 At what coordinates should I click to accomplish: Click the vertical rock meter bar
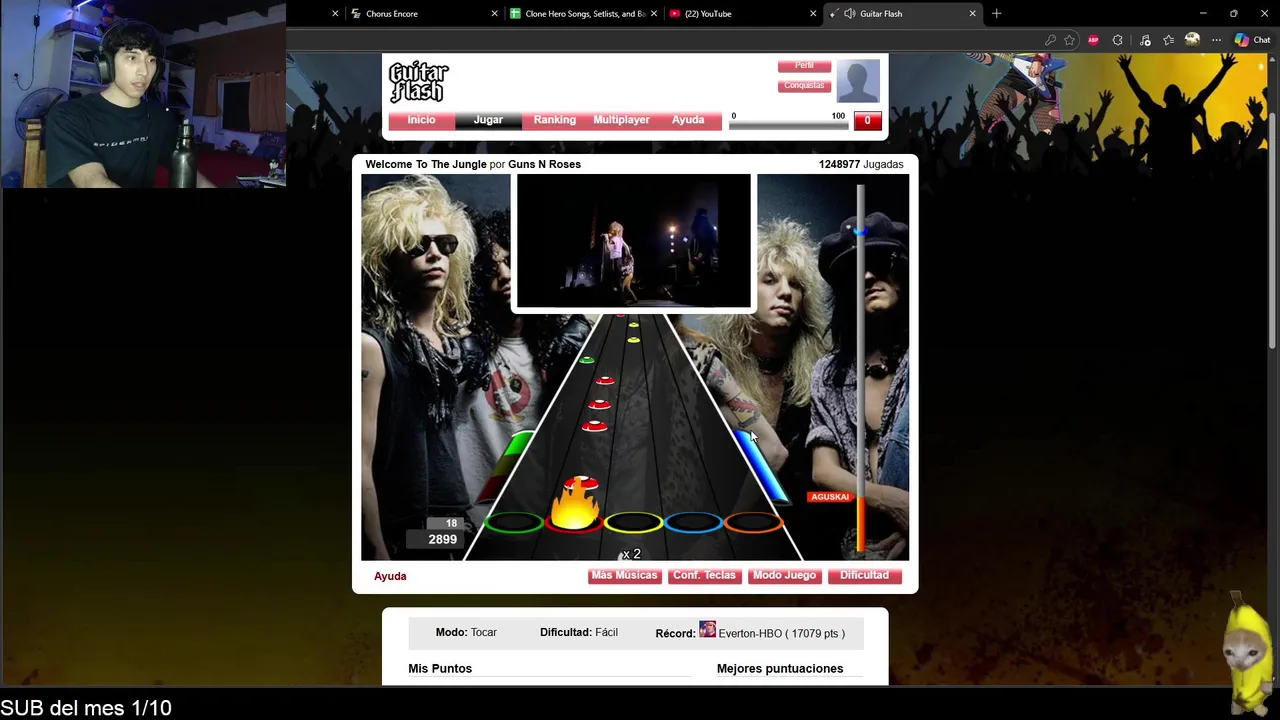click(860, 368)
